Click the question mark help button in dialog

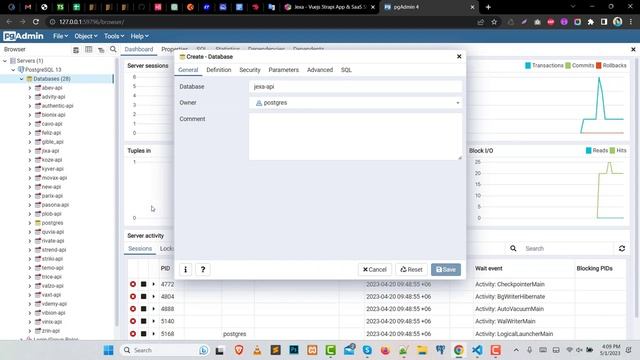coord(203,269)
